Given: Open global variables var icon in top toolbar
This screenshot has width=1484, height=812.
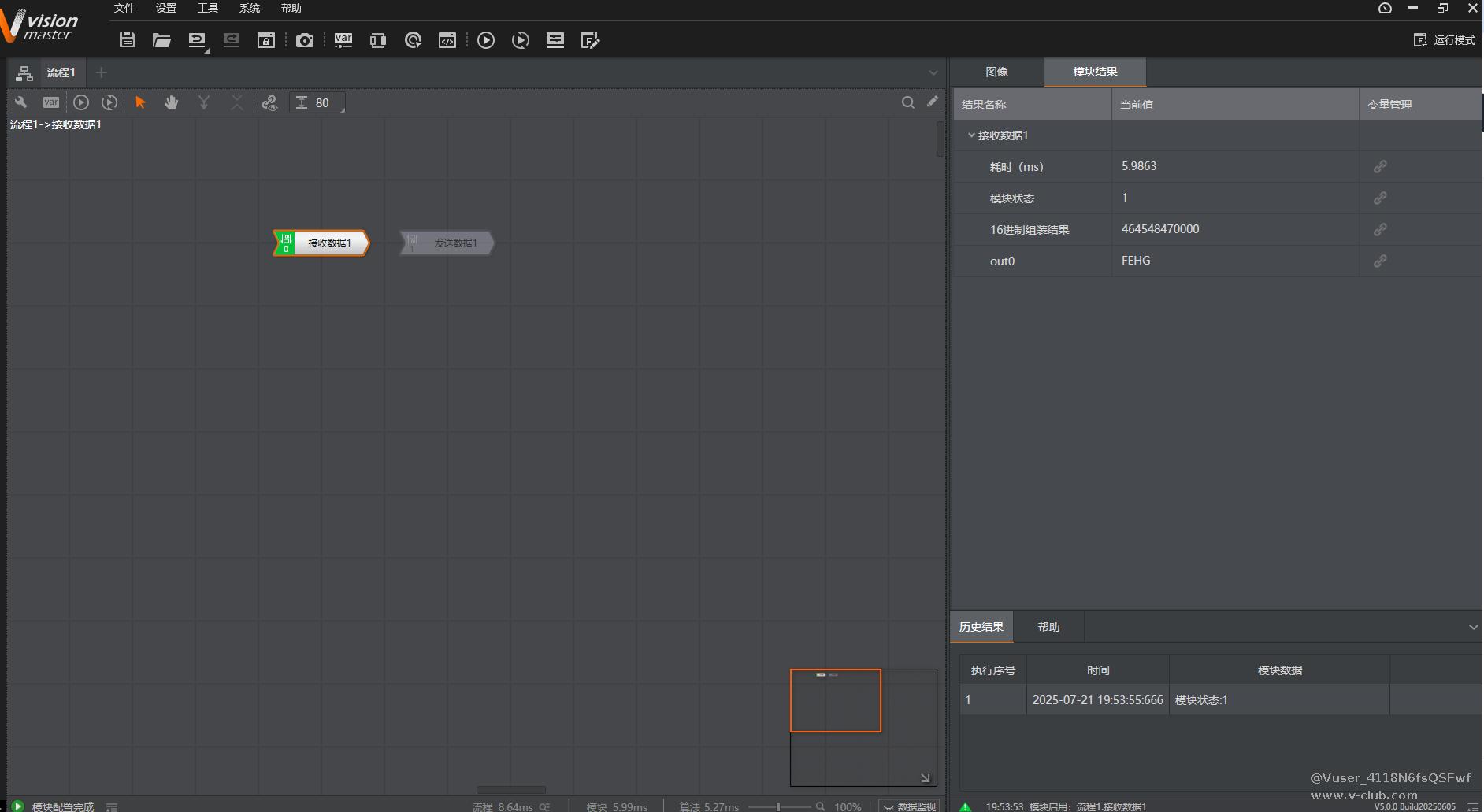Looking at the screenshot, I should click(343, 40).
